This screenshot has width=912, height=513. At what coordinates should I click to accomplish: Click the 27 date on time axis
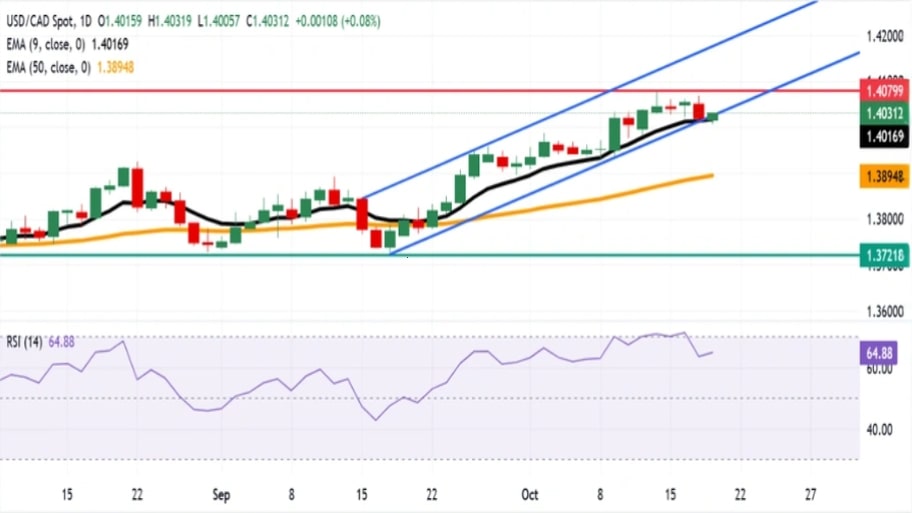[811, 494]
